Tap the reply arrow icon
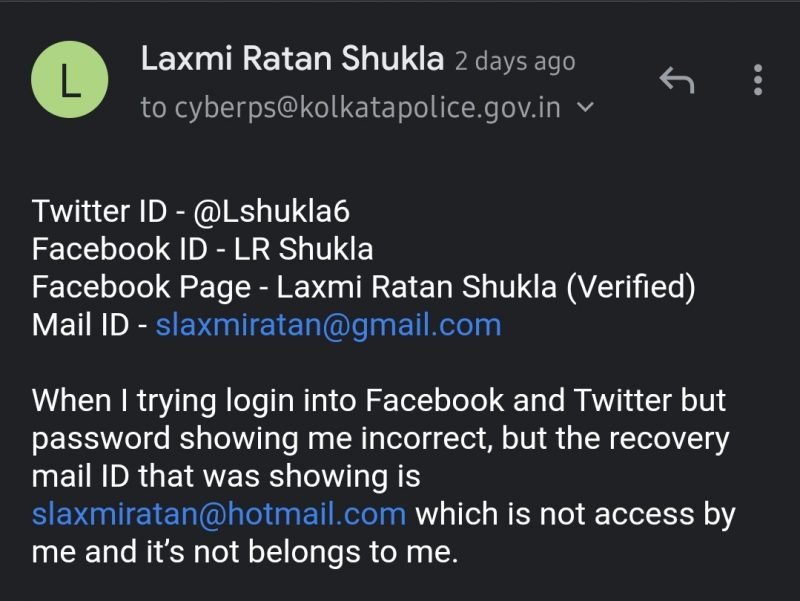Screen dimensions: 800x601 click(676, 79)
